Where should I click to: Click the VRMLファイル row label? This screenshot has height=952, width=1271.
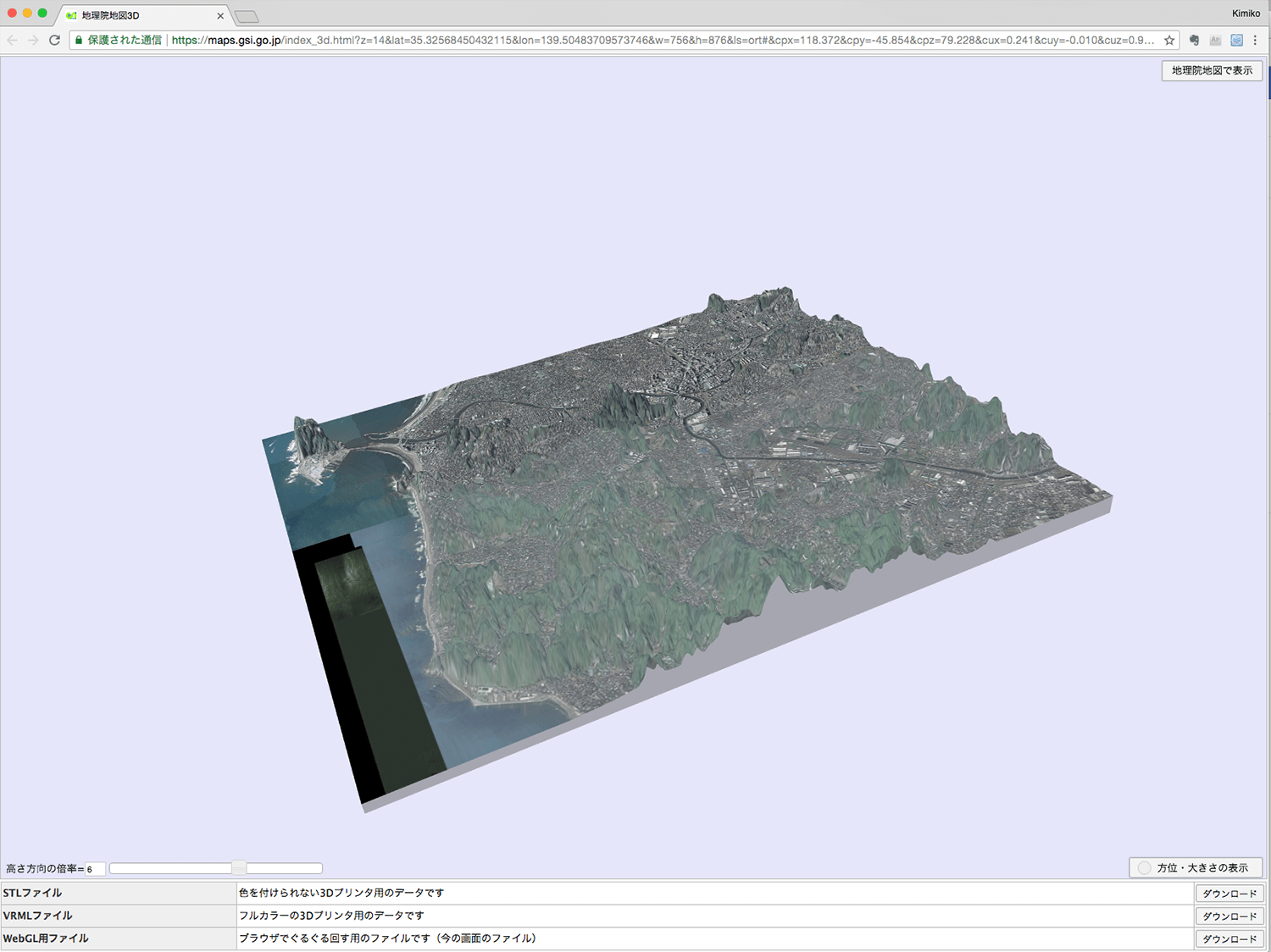37,916
